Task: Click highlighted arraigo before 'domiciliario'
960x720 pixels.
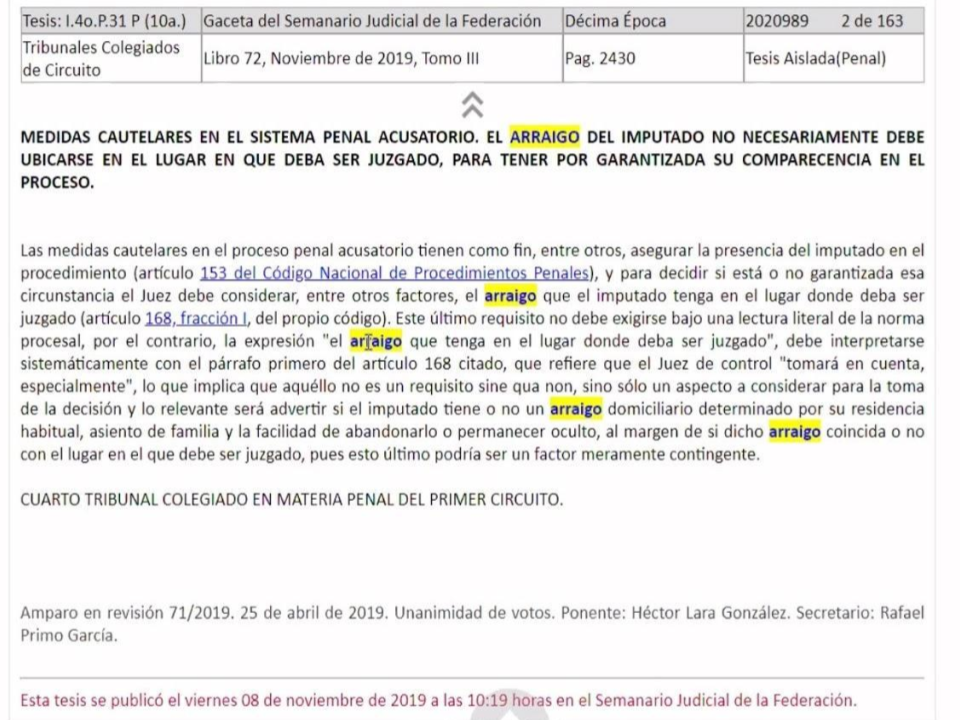Action: click(576, 409)
